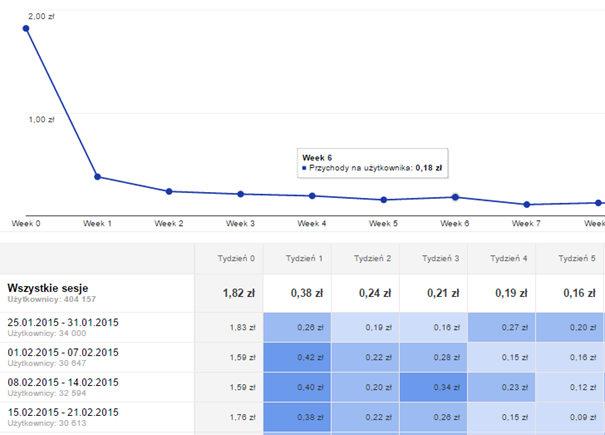This screenshot has height=435, width=605.
Task: Click the highlighted Week 6 data point
Action: (x=455, y=197)
